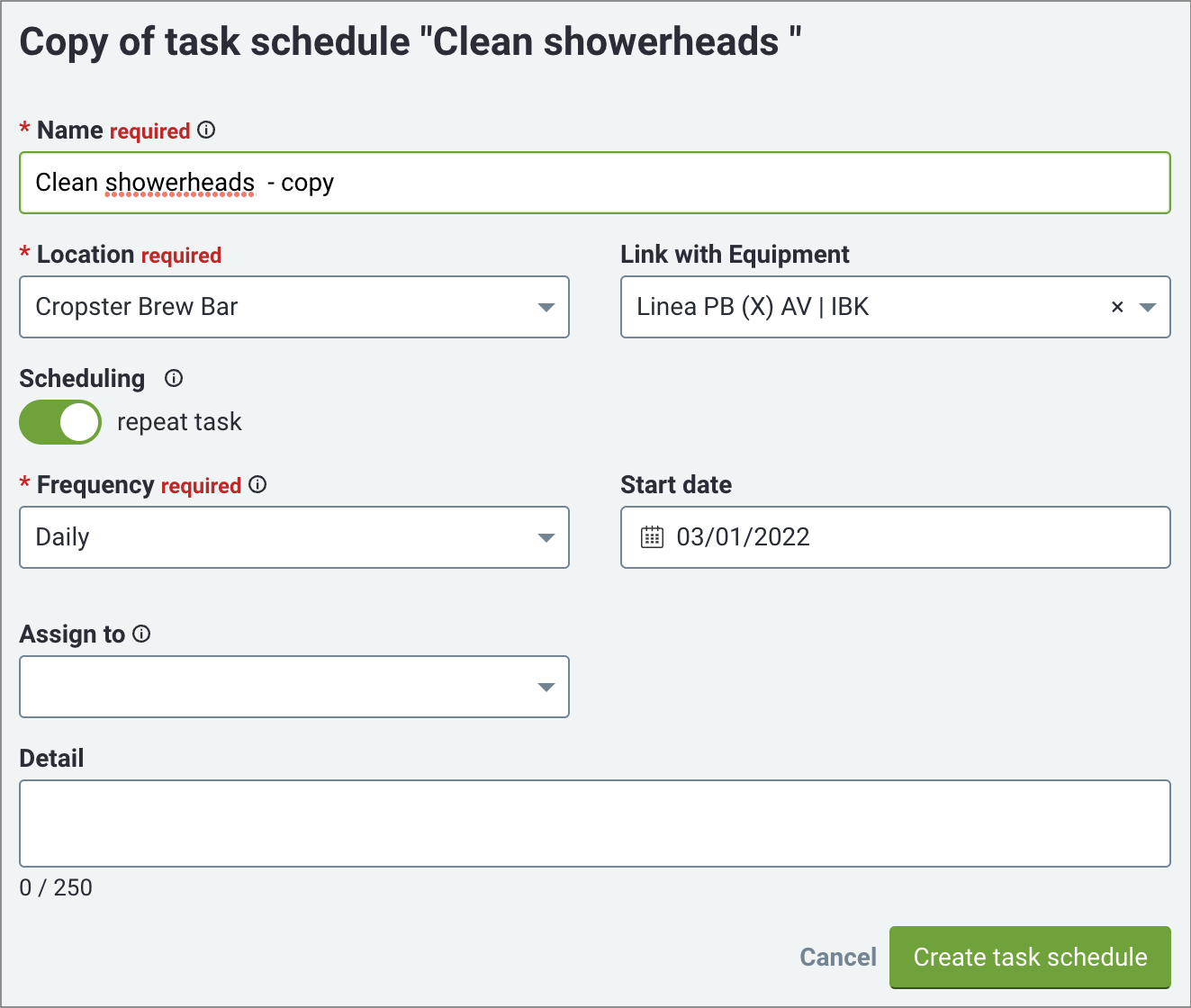This screenshot has height=1008, width=1191.
Task: Click the Daily frequency value text
Action: pos(62,537)
